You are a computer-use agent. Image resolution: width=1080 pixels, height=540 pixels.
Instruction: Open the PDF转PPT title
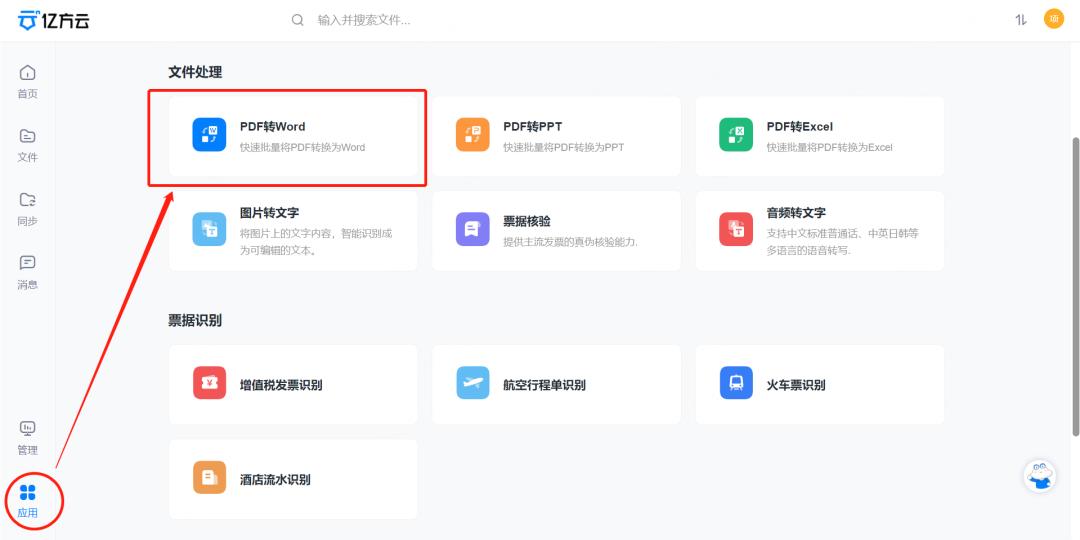pyautogui.click(x=532, y=127)
